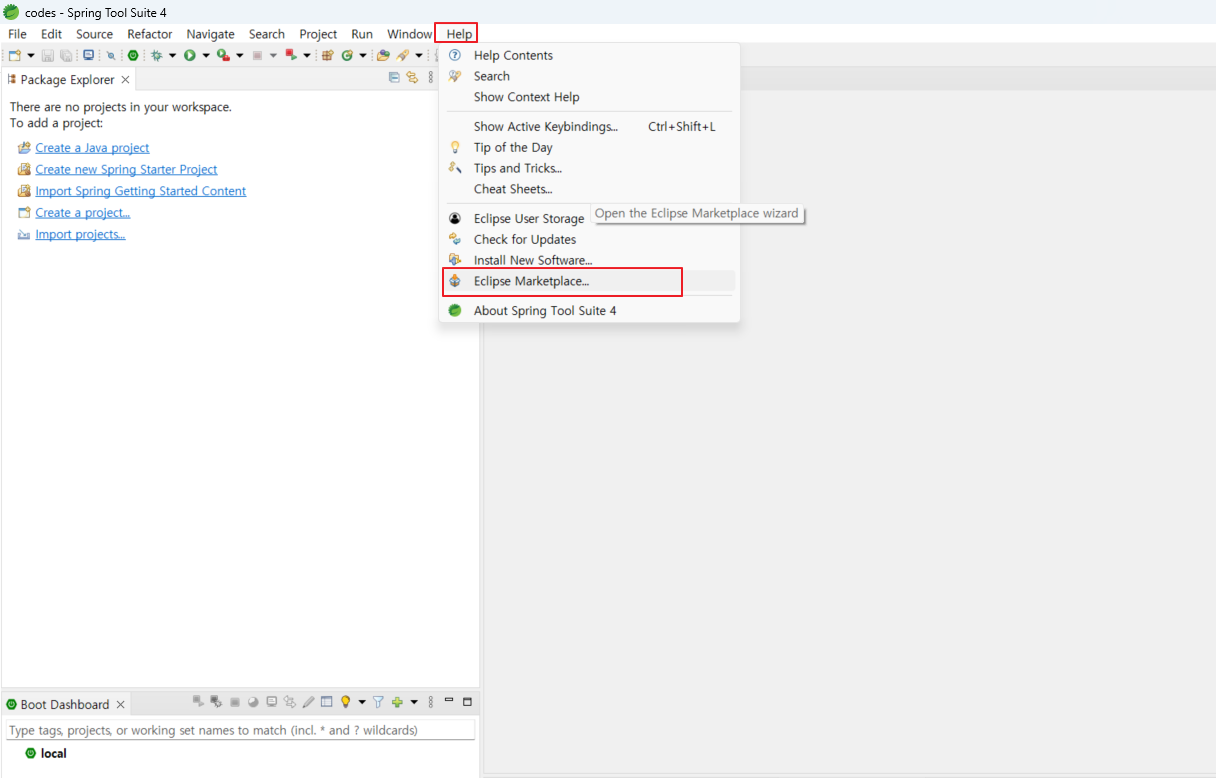Open the terminal console toolbar icon

tap(88, 55)
